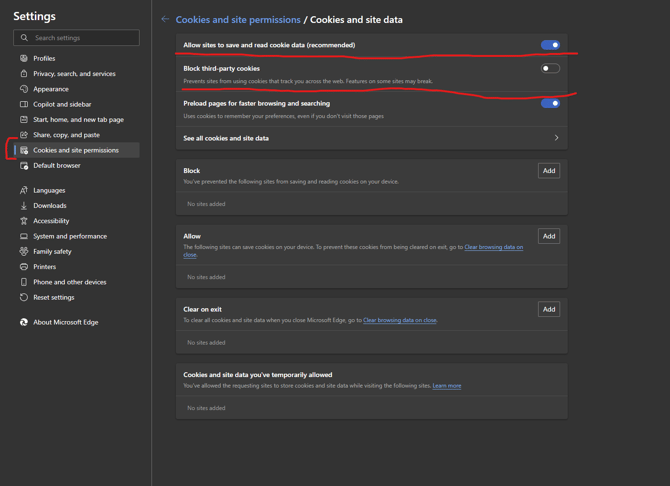
Task: Open Privacy, search, and services section
Action: pyautogui.click(x=76, y=74)
